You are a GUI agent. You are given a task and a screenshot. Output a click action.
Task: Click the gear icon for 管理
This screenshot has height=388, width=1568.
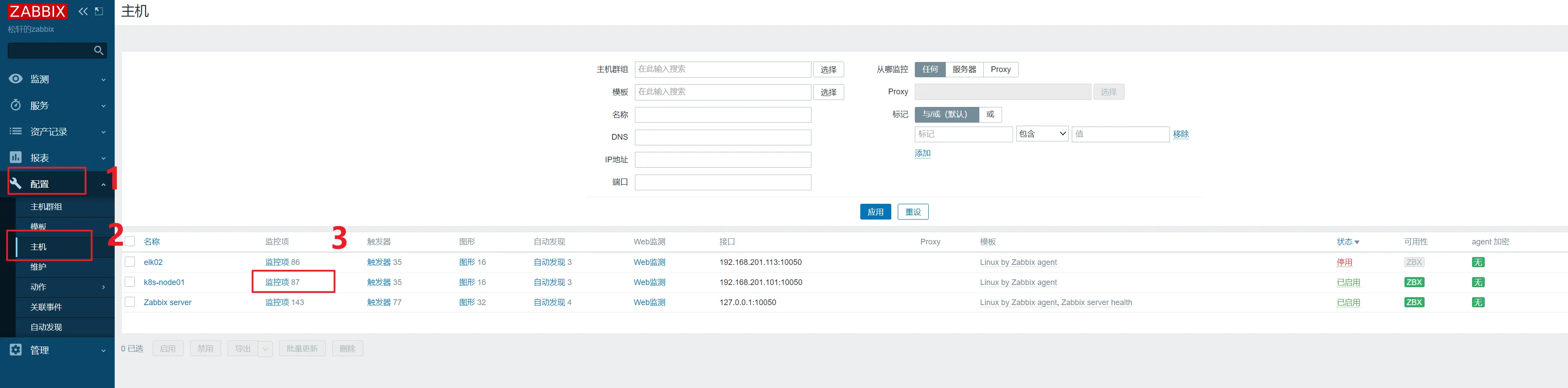(16, 350)
